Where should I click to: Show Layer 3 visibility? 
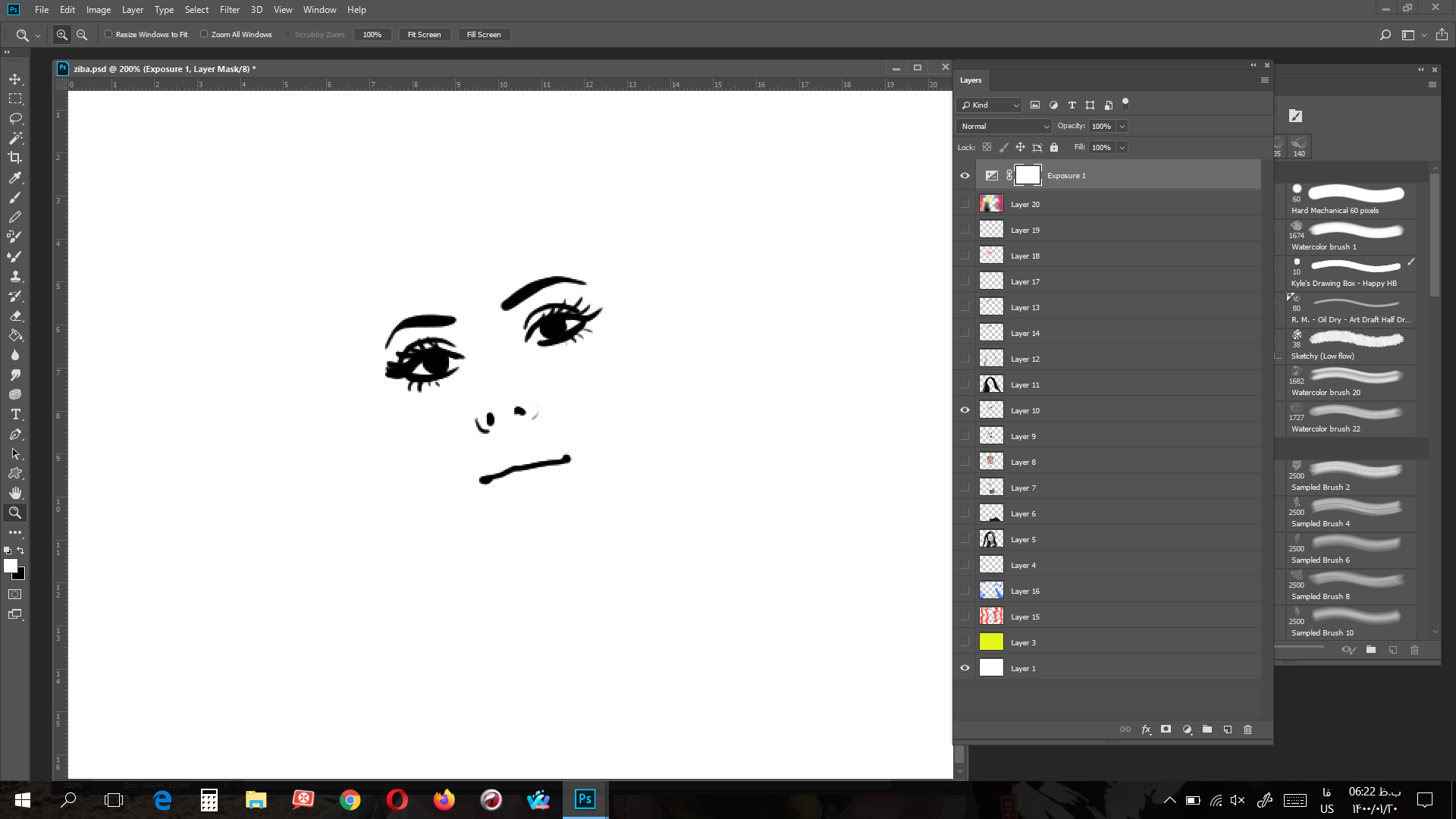coord(965,642)
